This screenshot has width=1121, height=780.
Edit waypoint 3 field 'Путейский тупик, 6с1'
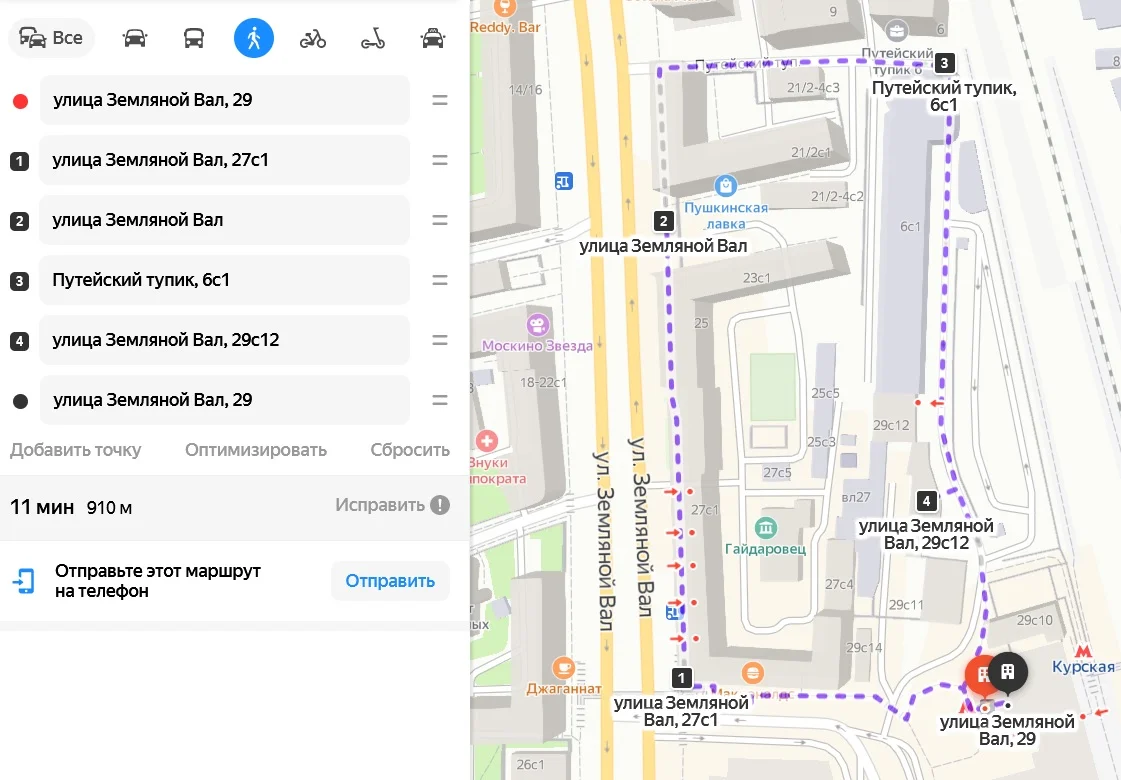point(224,280)
